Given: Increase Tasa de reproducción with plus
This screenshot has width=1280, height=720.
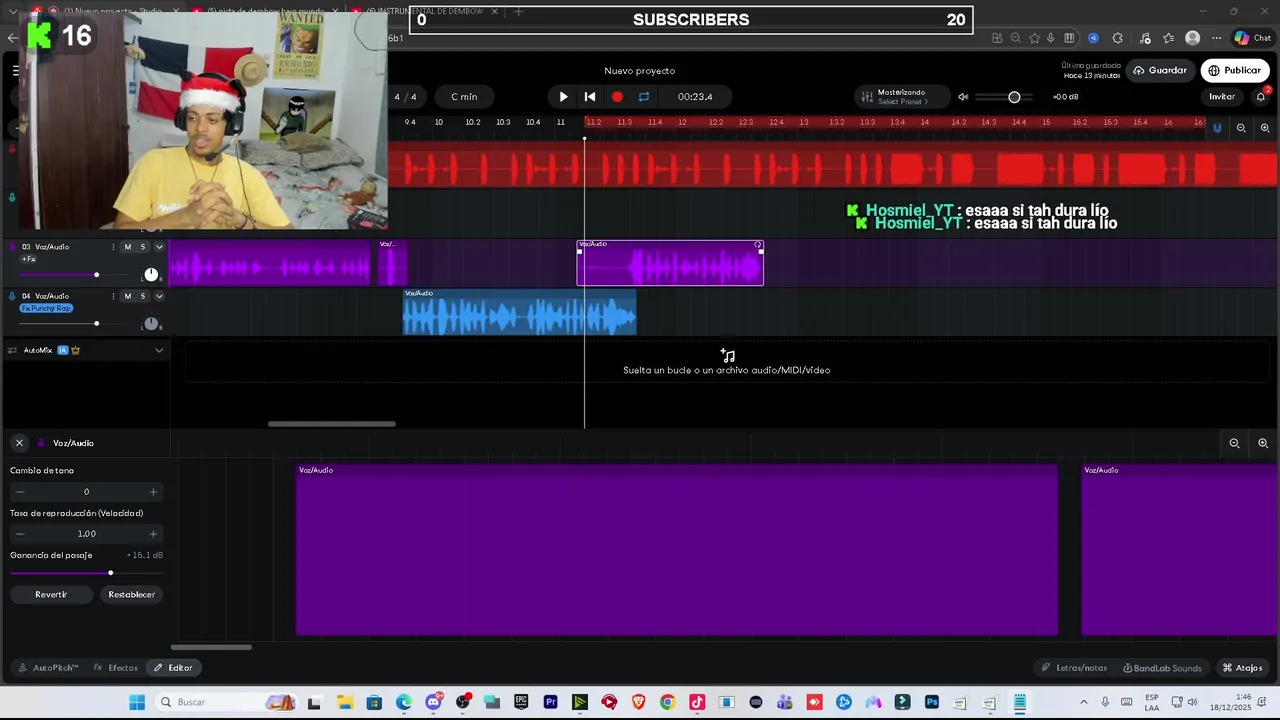Looking at the screenshot, I should (153, 534).
